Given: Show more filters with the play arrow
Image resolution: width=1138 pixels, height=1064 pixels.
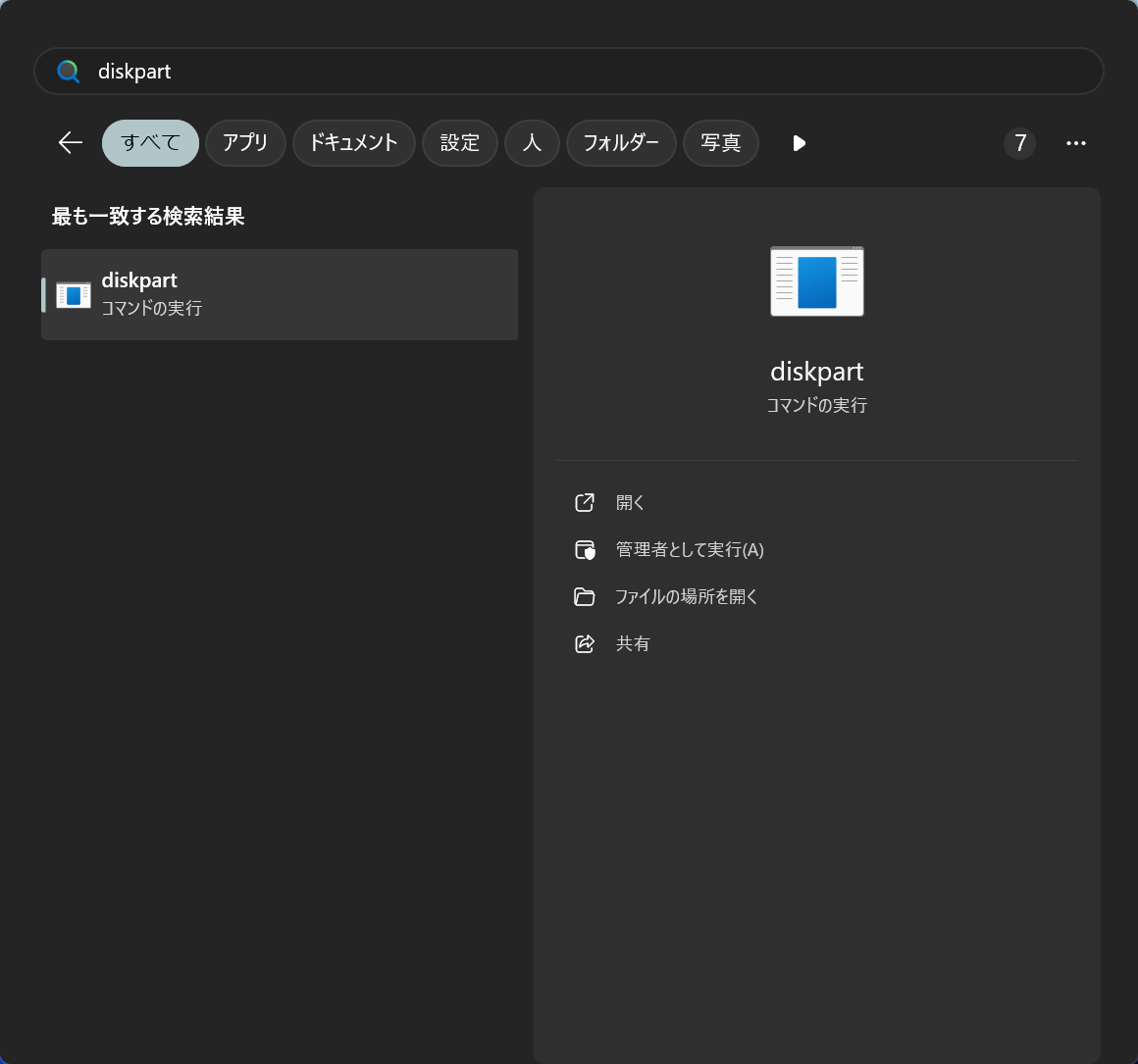Looking at the screenshot, I should pos(799,143).
